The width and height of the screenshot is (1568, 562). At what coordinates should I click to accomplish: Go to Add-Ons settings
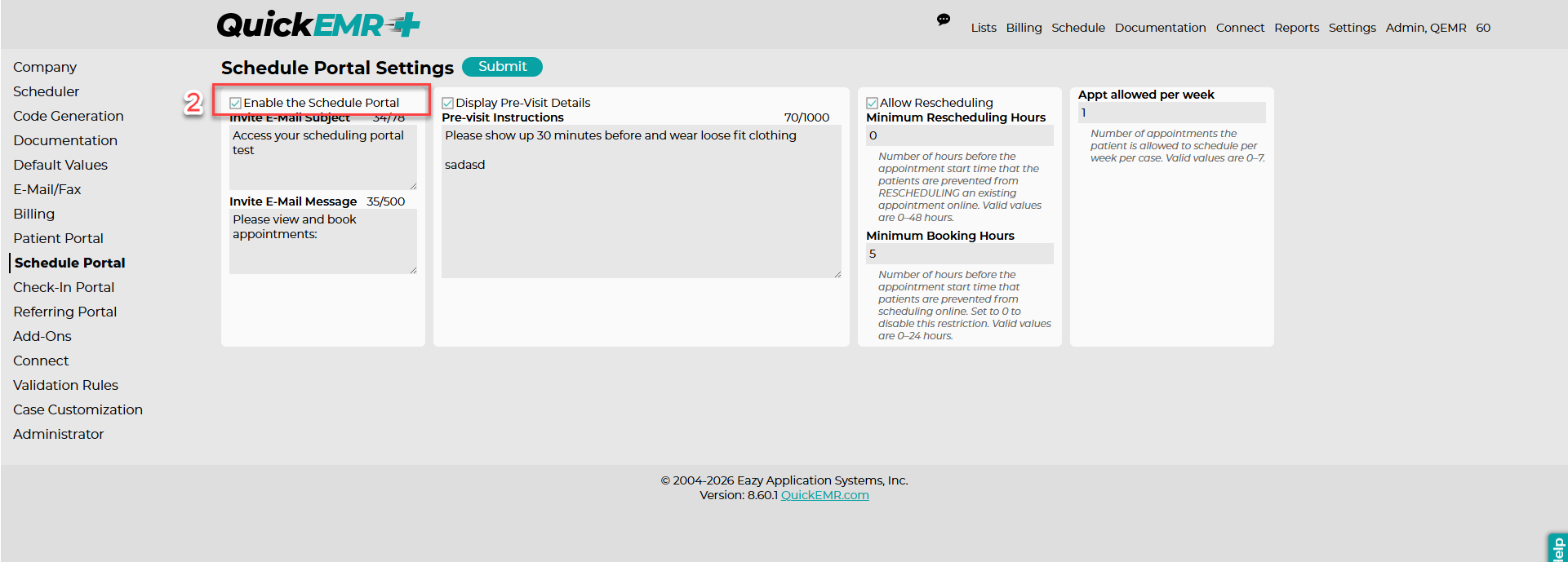(x=42, y=336)
